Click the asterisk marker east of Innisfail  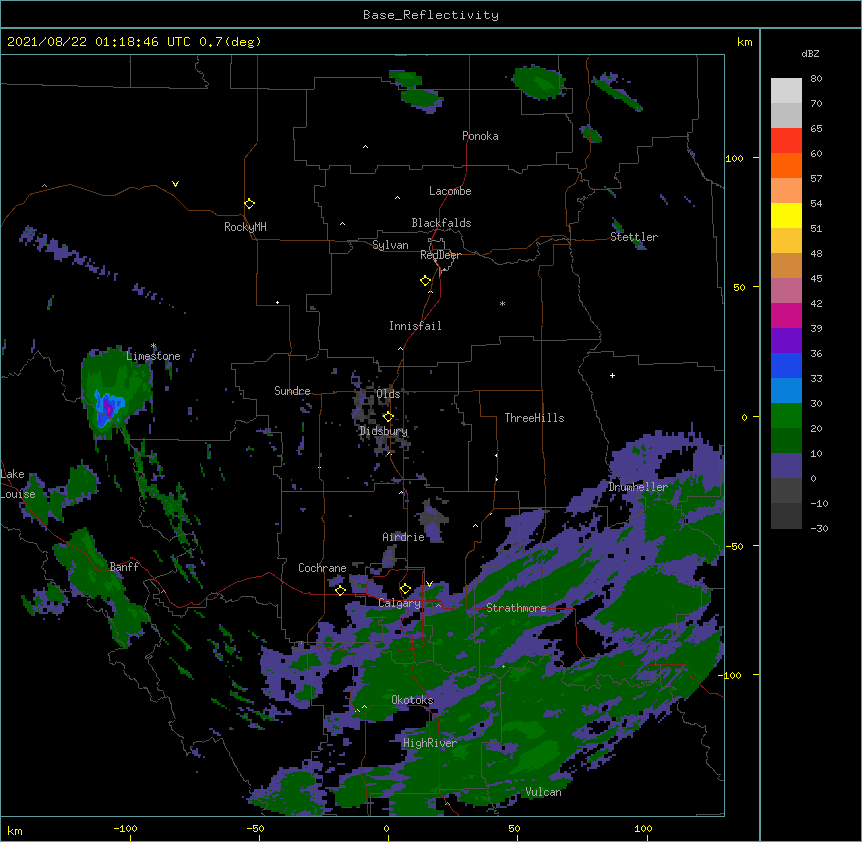[502, 303]
